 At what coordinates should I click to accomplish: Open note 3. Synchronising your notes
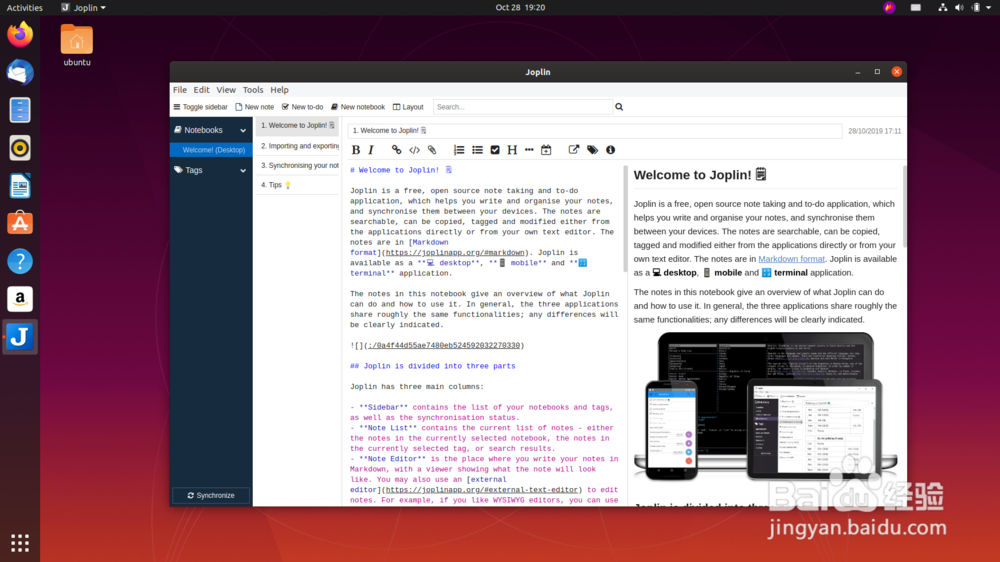(297, 166)
